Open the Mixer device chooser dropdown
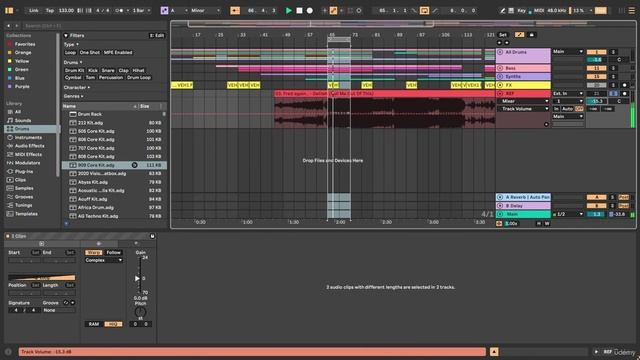Image resolution: width=640 pixels, height=360 pixels. [x=524, y=101]
